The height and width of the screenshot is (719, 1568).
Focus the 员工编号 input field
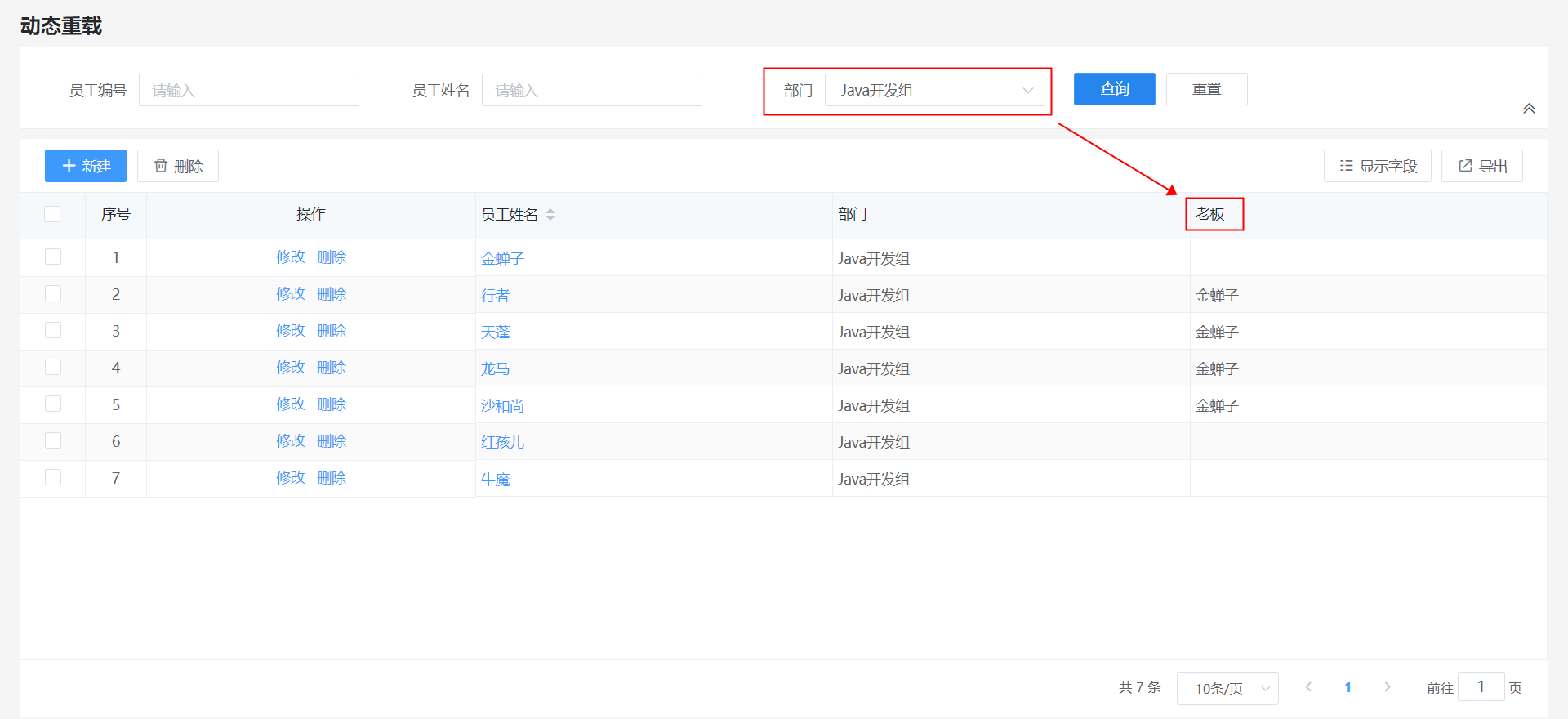pos(249,90)
